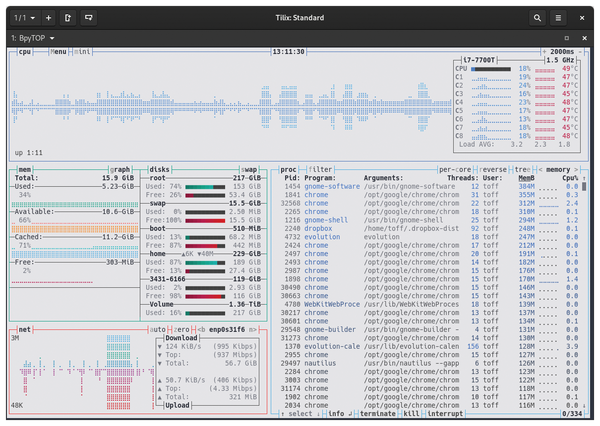This screenshot has width=600, height=426.
Task: Click the uptime 1:11 text
Action: [29, 153]
